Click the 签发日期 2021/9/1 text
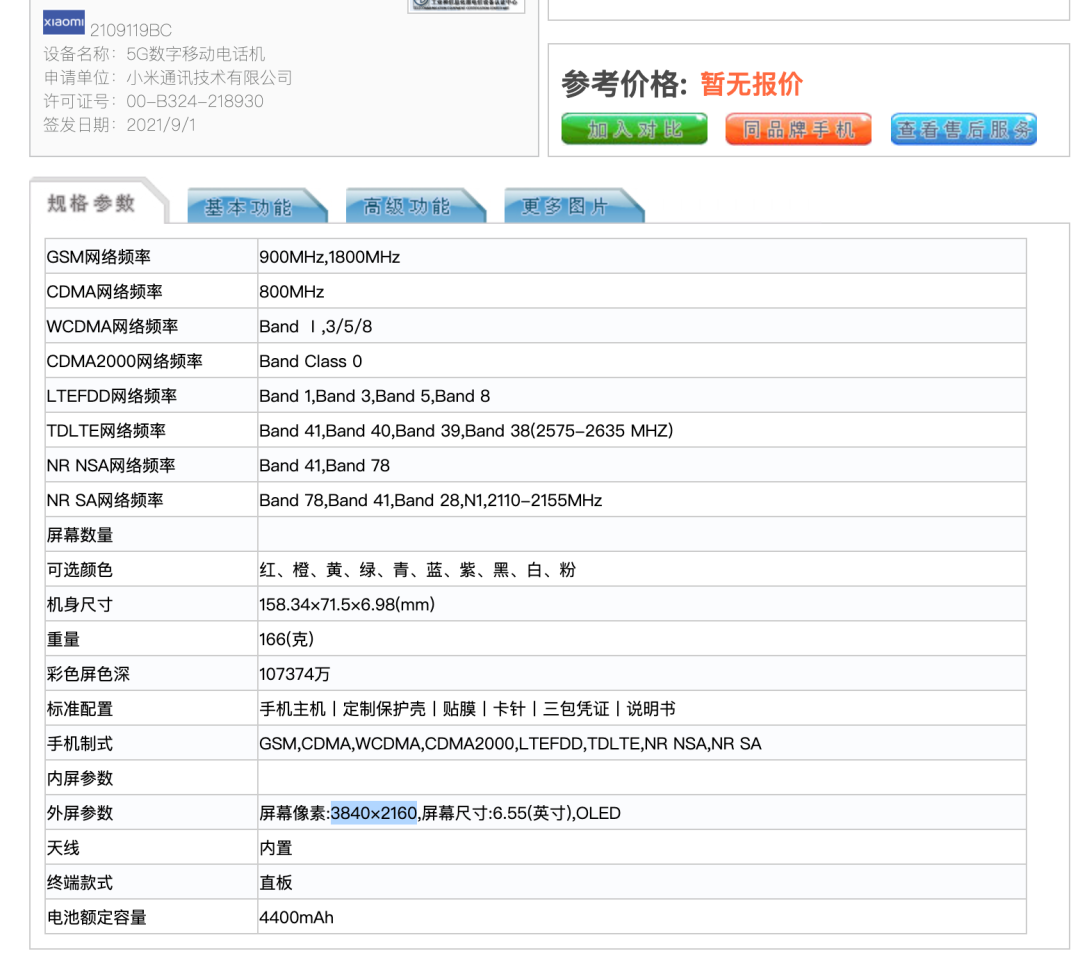 click(x=120, y=125)
